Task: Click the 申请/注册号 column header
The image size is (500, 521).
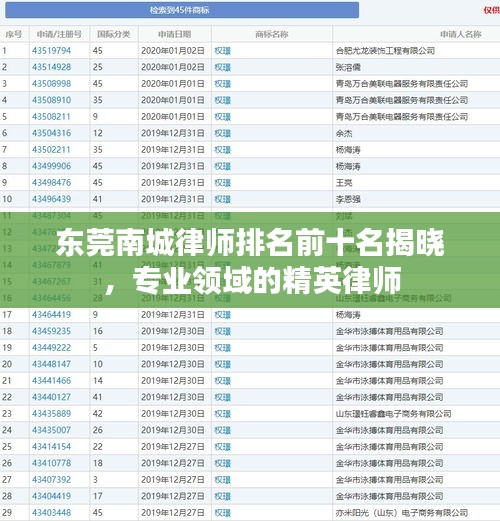Action: coord(59,34)
